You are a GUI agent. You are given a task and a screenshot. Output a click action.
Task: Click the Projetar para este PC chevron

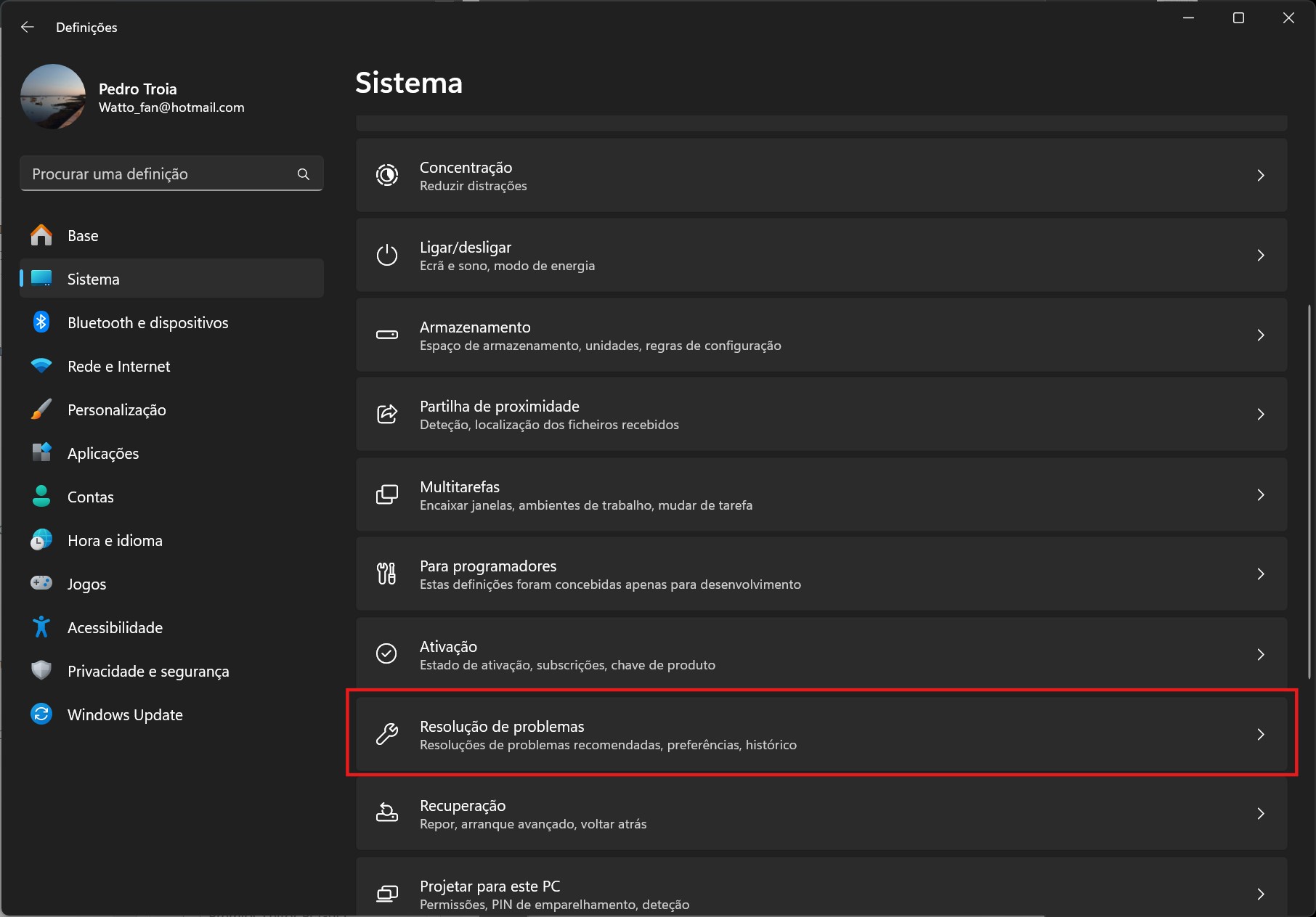[x=1261, y=894]
